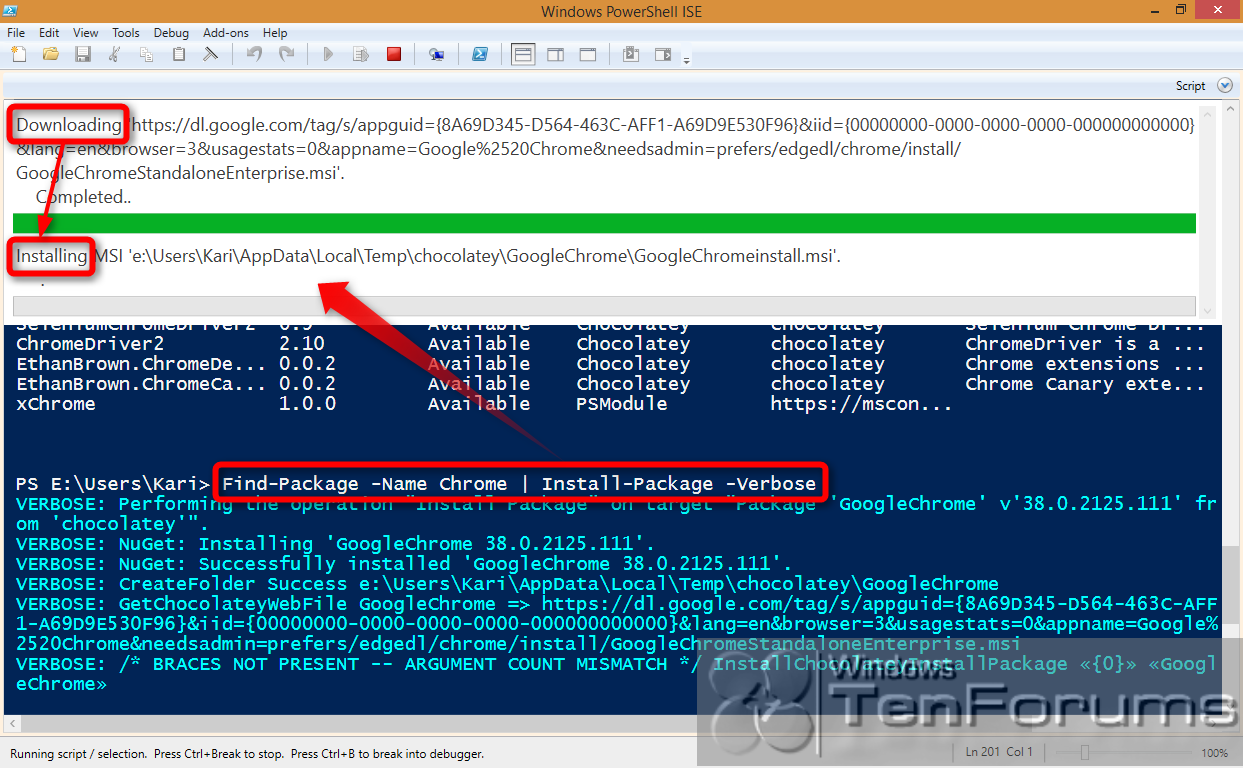Click version 2.10 in the package list
The image size is (1243, 768).
click(x=302, y=344)
